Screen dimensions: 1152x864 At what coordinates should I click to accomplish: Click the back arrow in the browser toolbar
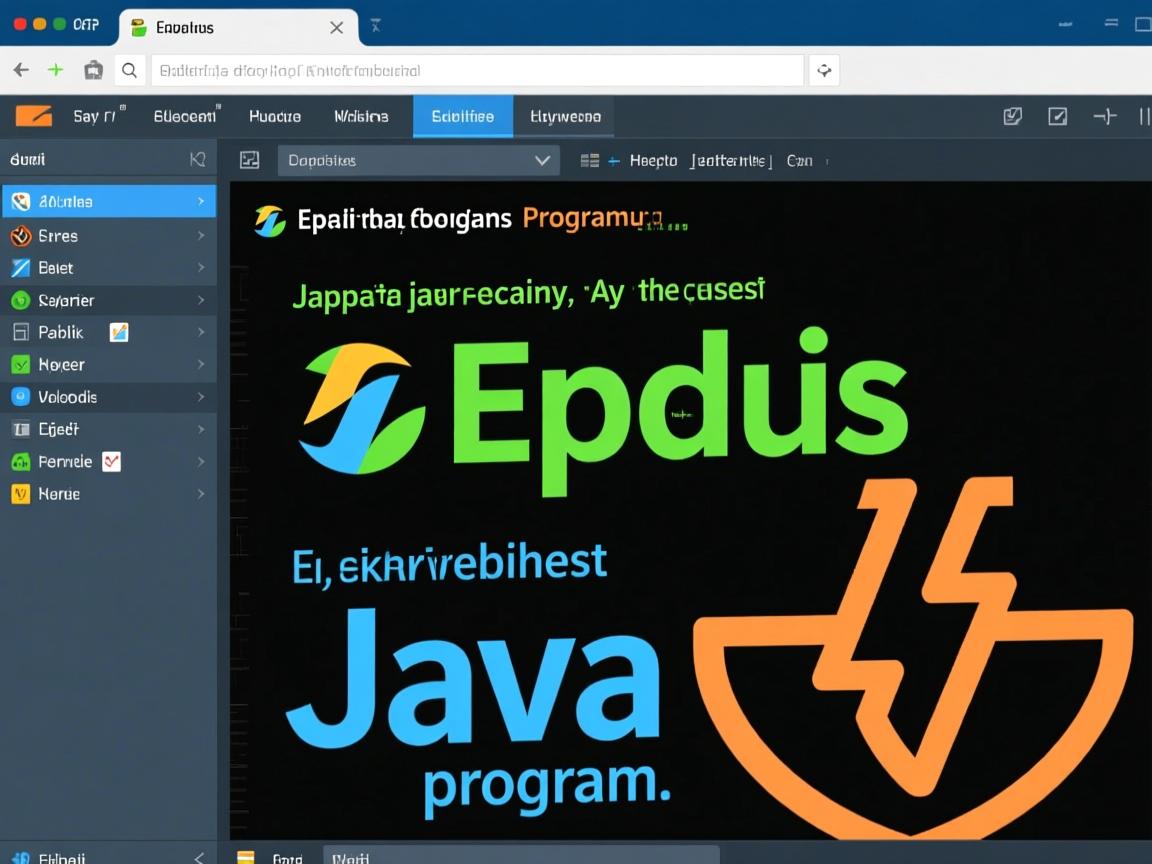tap(20, 70)
